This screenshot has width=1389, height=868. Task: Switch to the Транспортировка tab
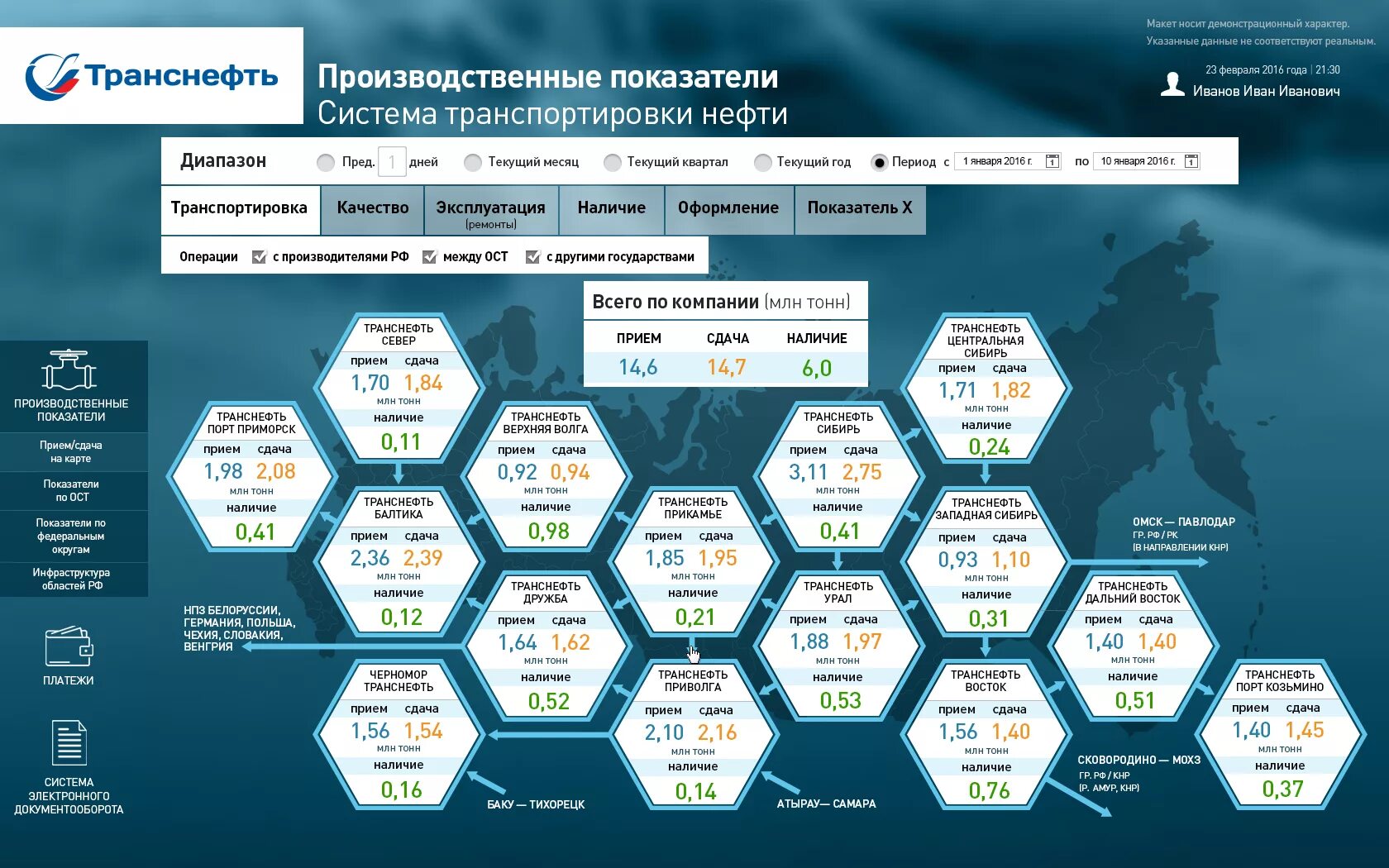pos(239,208)
